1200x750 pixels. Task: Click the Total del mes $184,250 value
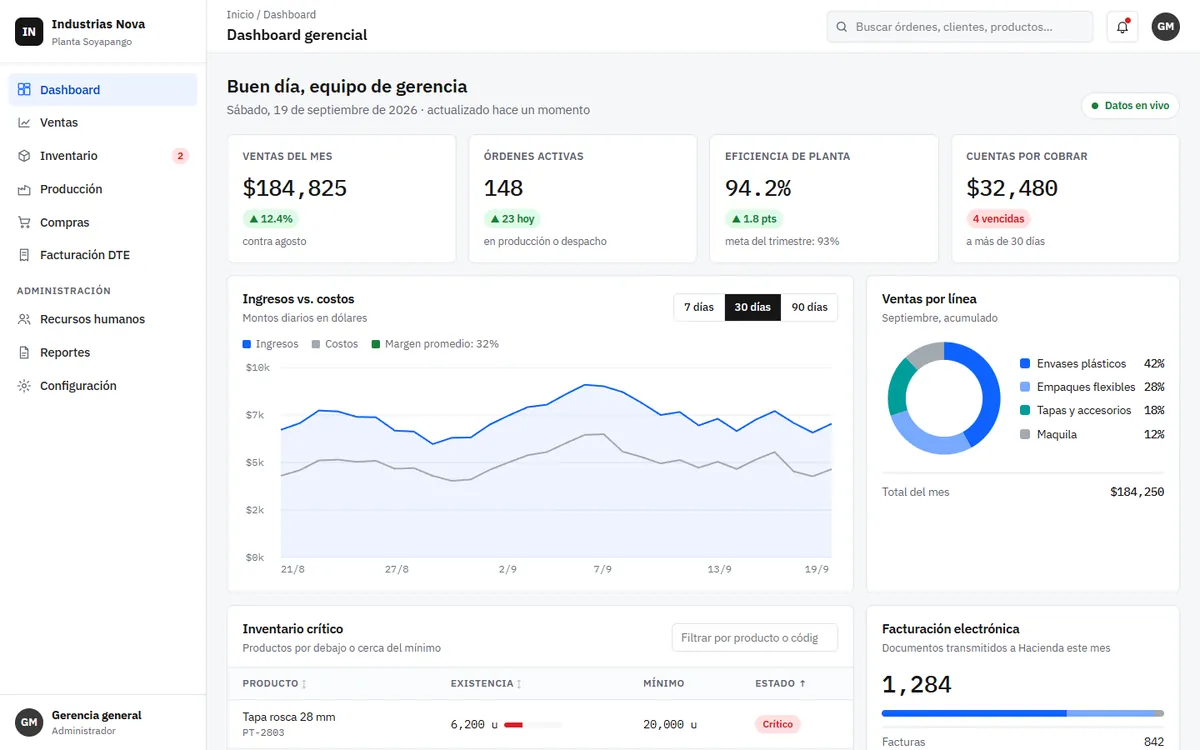click(1137, 492)
